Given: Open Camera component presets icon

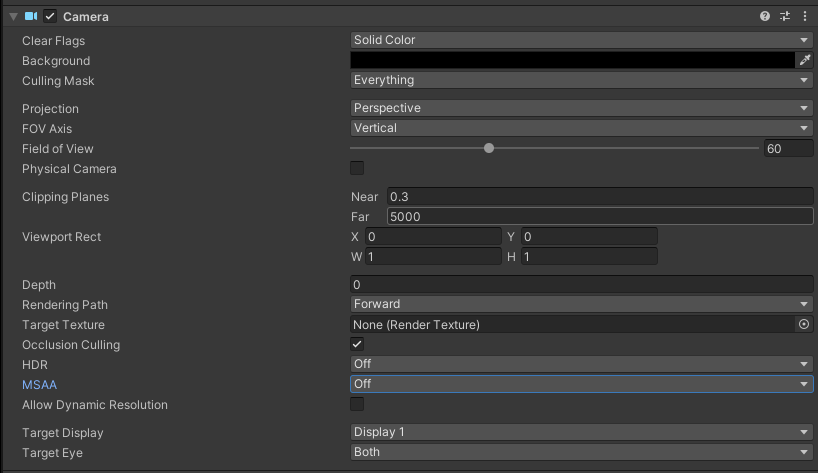Looking at the screenshot, I should [785, 16].
